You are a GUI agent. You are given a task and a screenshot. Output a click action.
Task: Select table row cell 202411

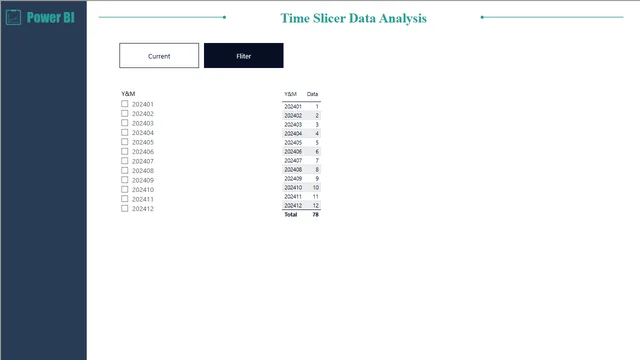(x=293, y=196)
